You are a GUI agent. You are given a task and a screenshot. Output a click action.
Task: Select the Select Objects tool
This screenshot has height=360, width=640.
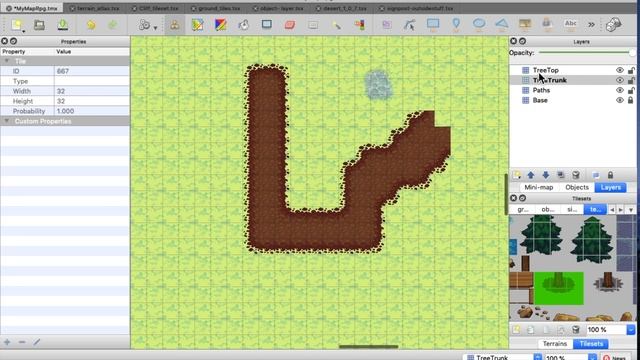click(387, 25)
